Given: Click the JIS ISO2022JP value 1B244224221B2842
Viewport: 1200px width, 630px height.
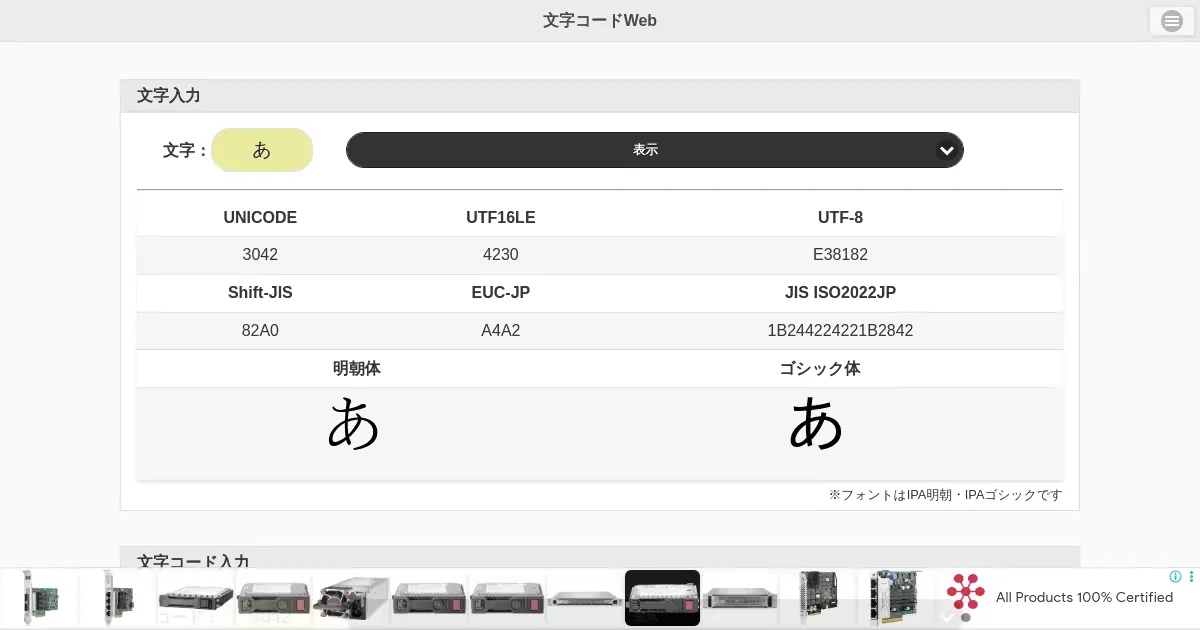Looking at the screenshot, I should (x=840, y=331).
